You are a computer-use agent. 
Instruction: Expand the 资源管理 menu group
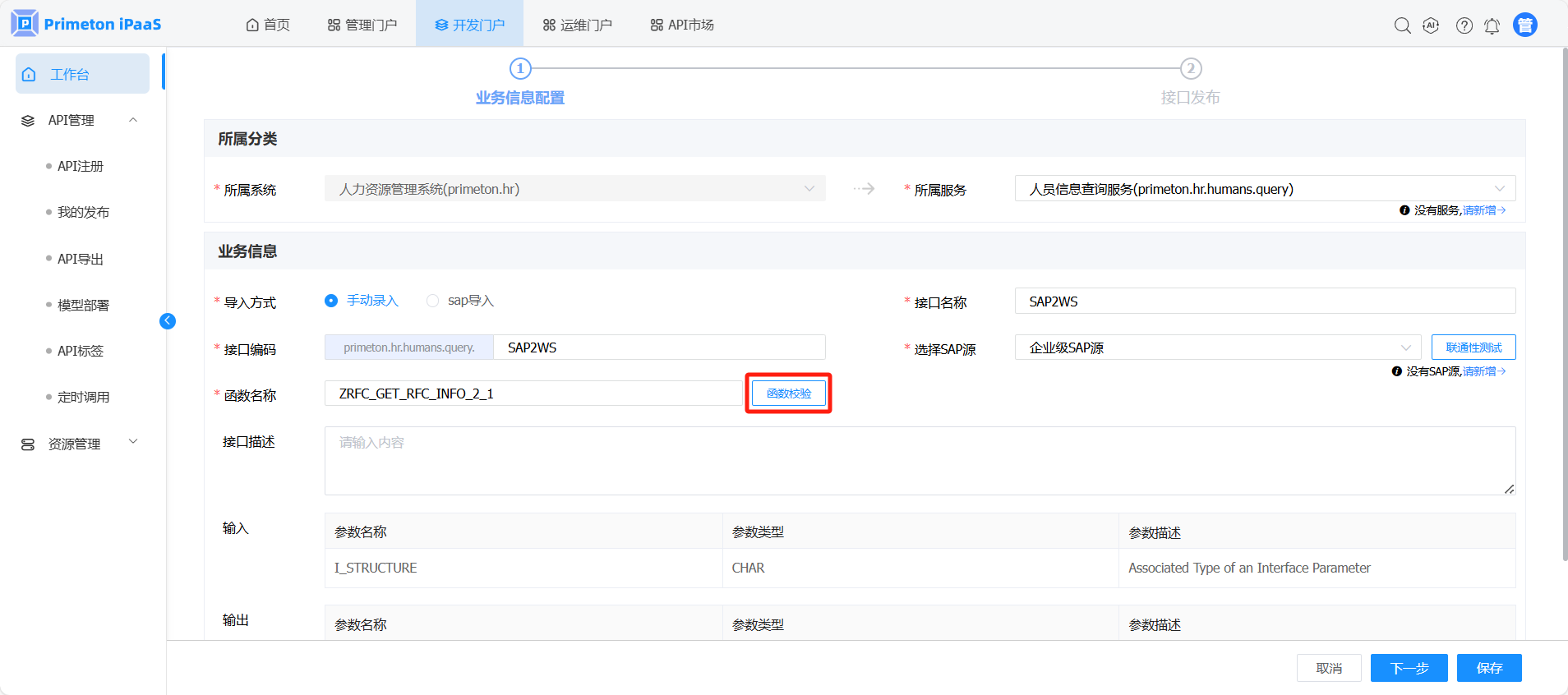click(x=133, y=443)
